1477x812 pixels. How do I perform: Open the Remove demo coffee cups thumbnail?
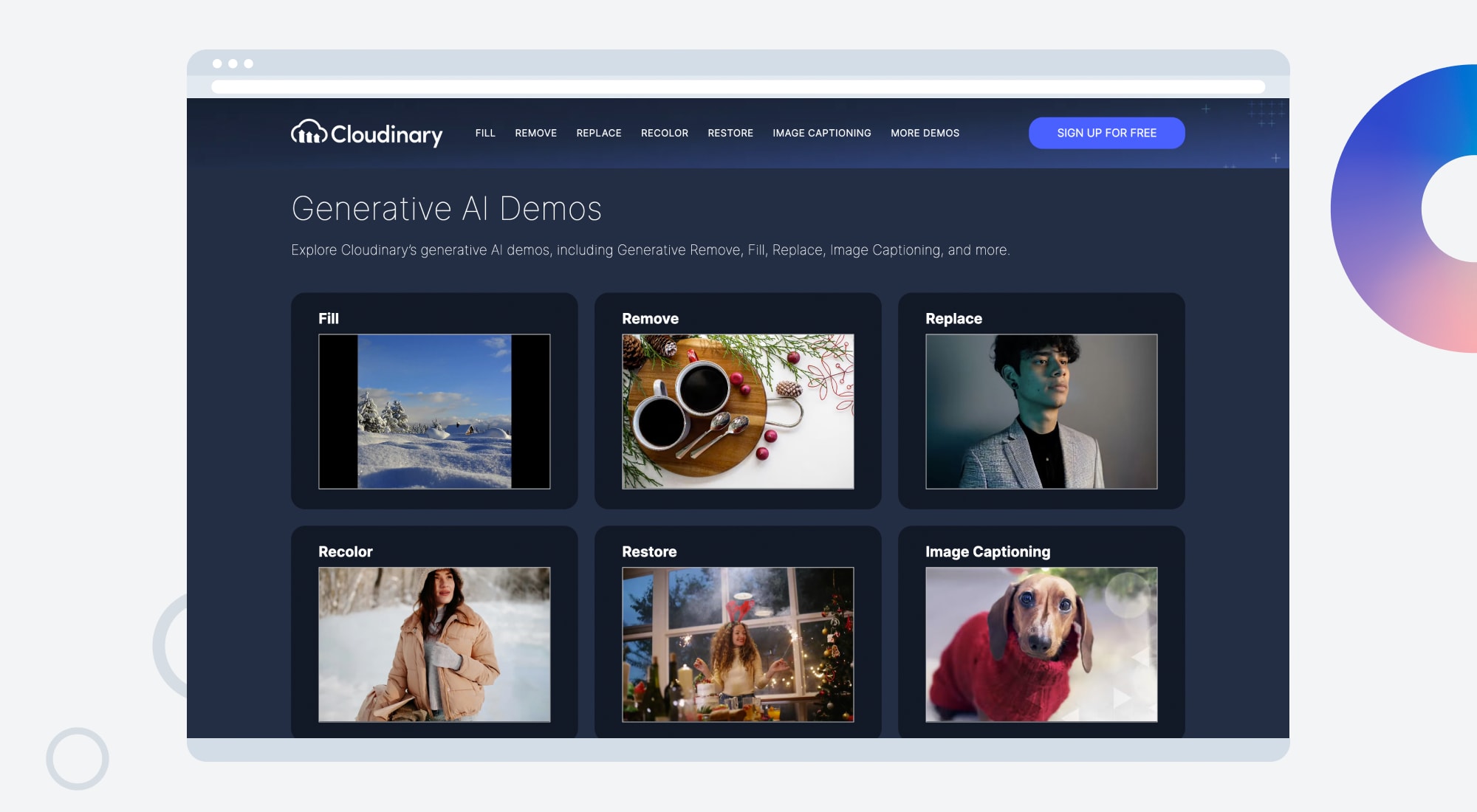[738, 411]
